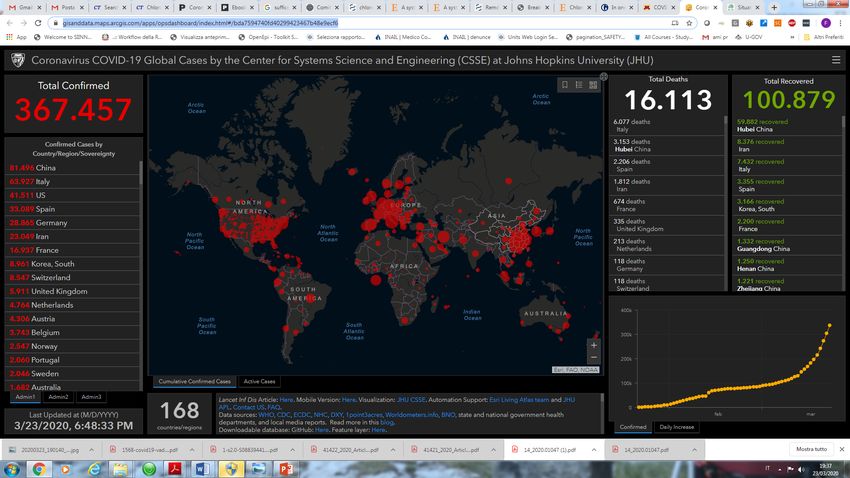This screenshot has height=478, width=850.
Task: Select Italy in confirmed cases list
Action: pyautogui.click(x=73, y=182)
